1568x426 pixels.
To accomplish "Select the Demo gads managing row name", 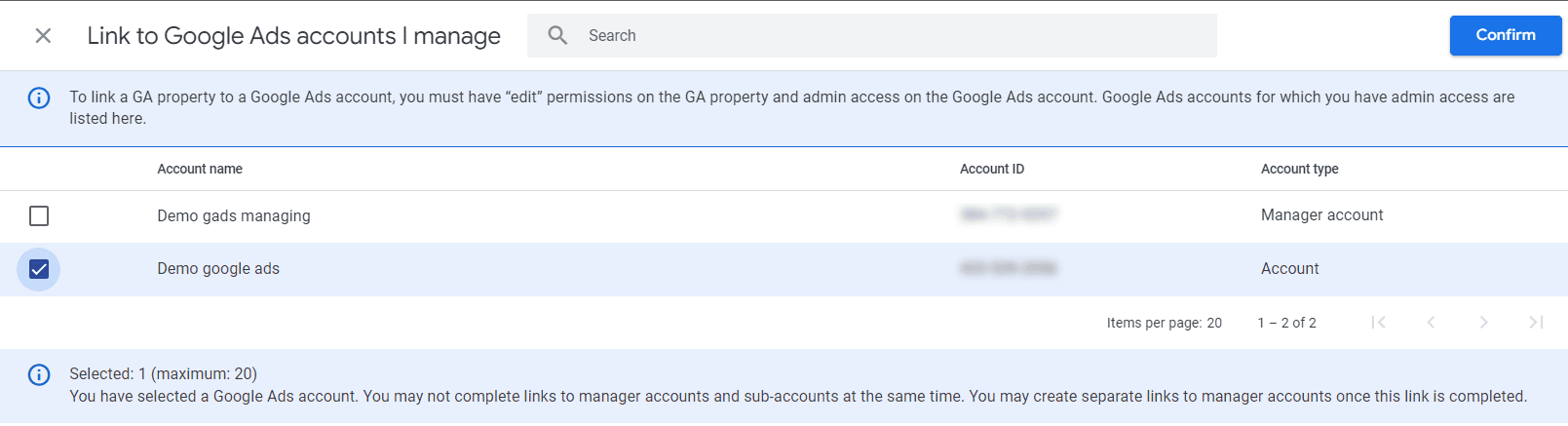I will tap(234, 215).
